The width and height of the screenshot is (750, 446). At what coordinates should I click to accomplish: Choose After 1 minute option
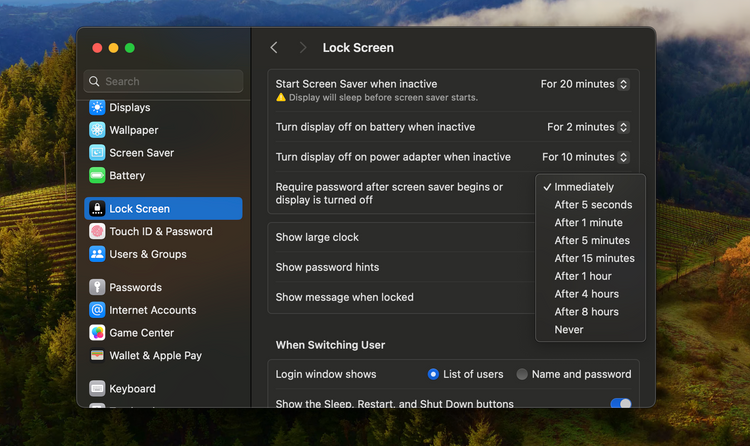click(591, 223)
